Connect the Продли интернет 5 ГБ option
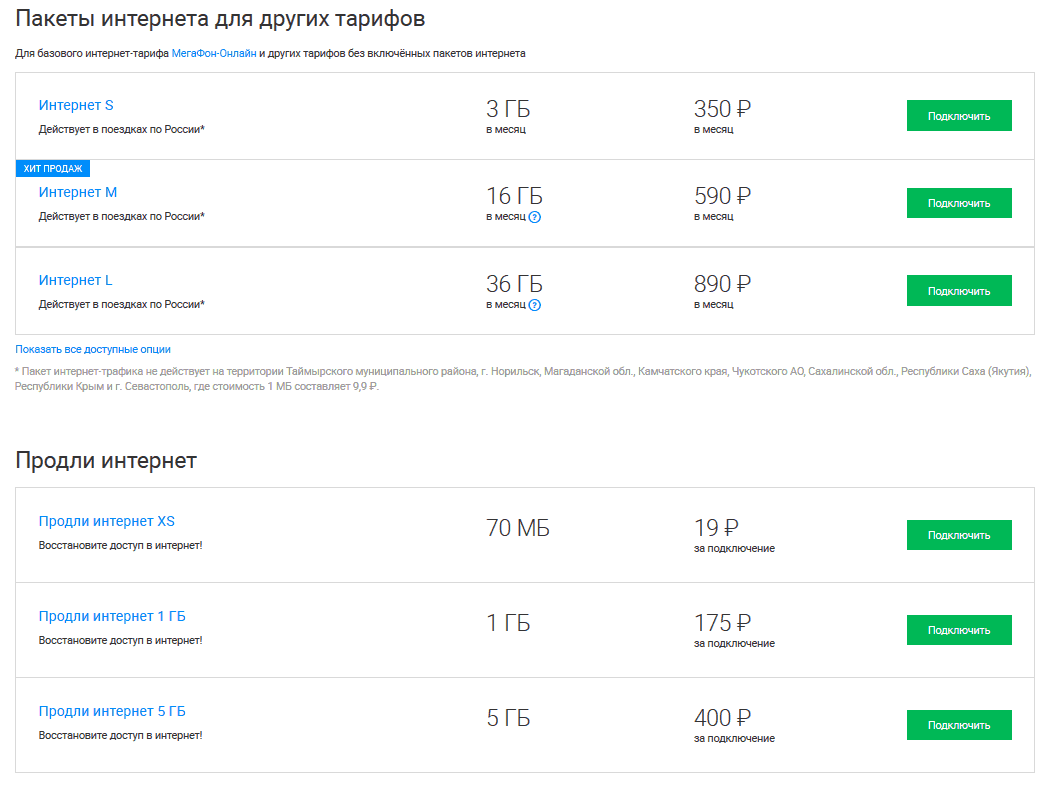Image resolution: width=1043 pixels, height=798 pixels. pyautogui.click(x=958, y=725)
